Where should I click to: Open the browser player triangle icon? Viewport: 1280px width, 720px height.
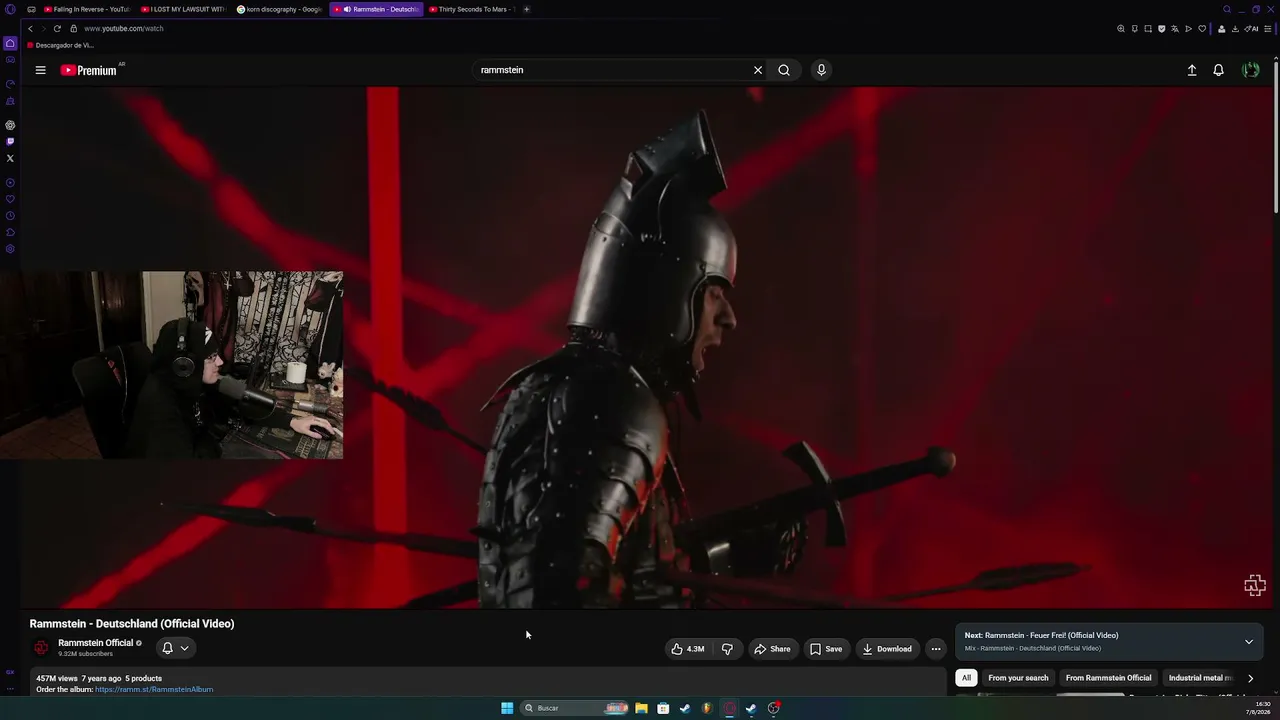[1188, 29]
